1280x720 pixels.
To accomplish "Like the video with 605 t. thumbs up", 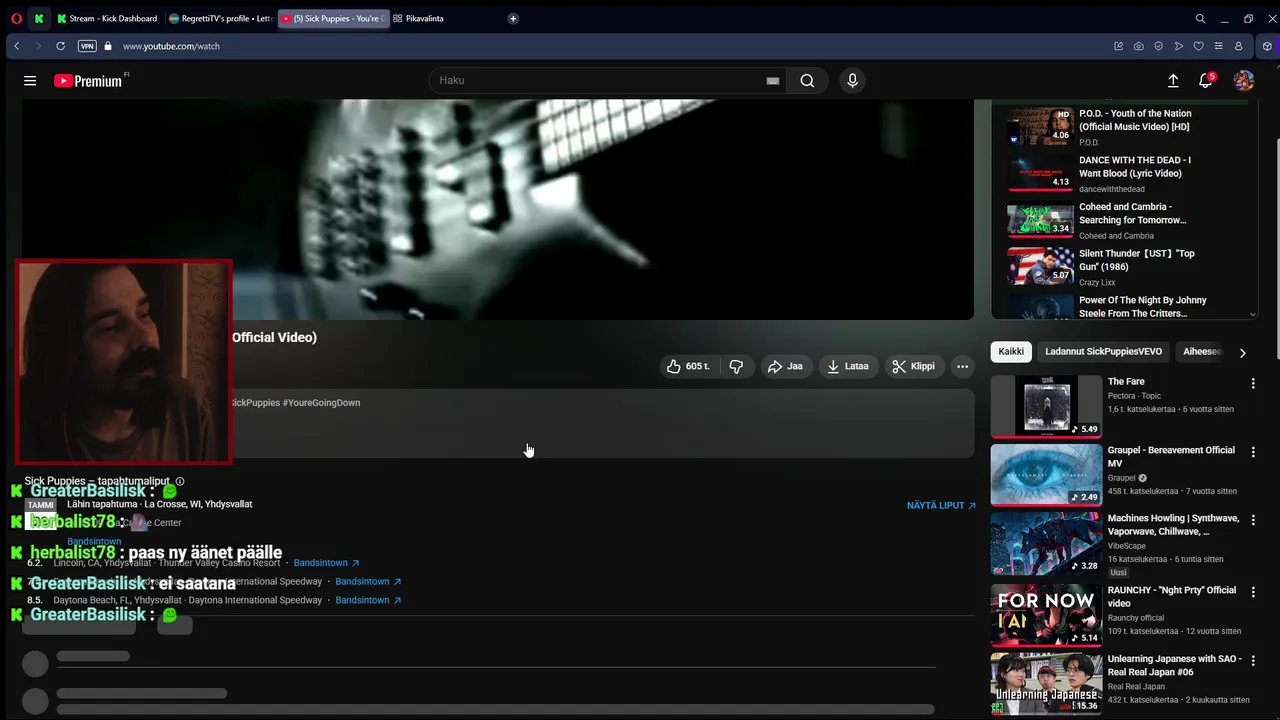I will [687, 366].
